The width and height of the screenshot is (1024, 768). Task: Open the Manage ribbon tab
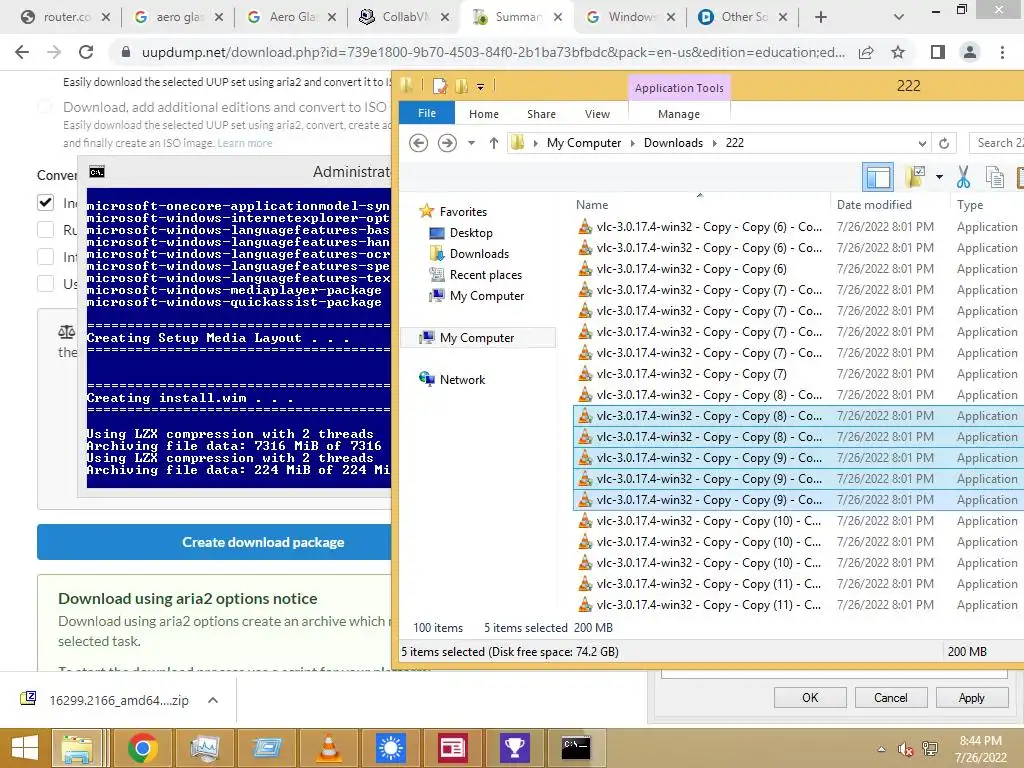tap(679, 114)
